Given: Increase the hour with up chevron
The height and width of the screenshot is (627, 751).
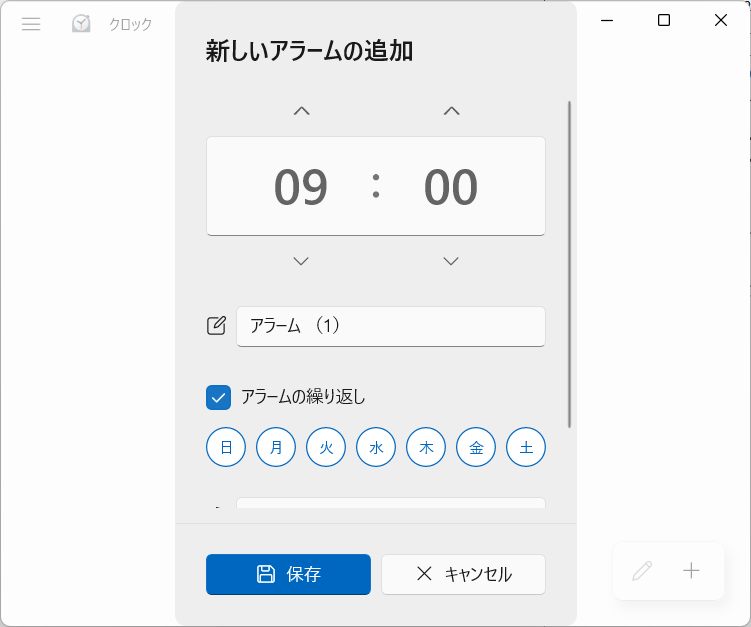Looking at the screenshot, I should point(301,111).
